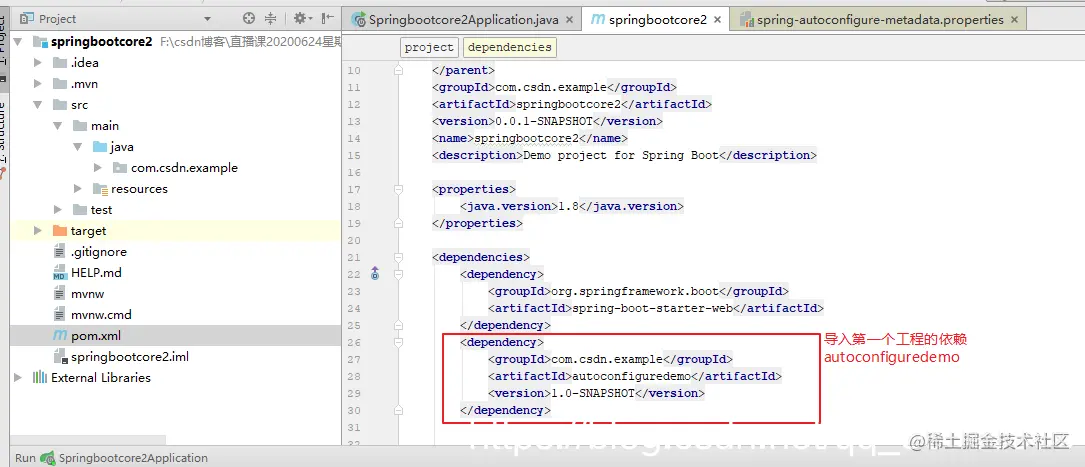The image size is (1085, 467).
Task: Click the pom.xml Maven file icon
Action: (x=60, y=336)
